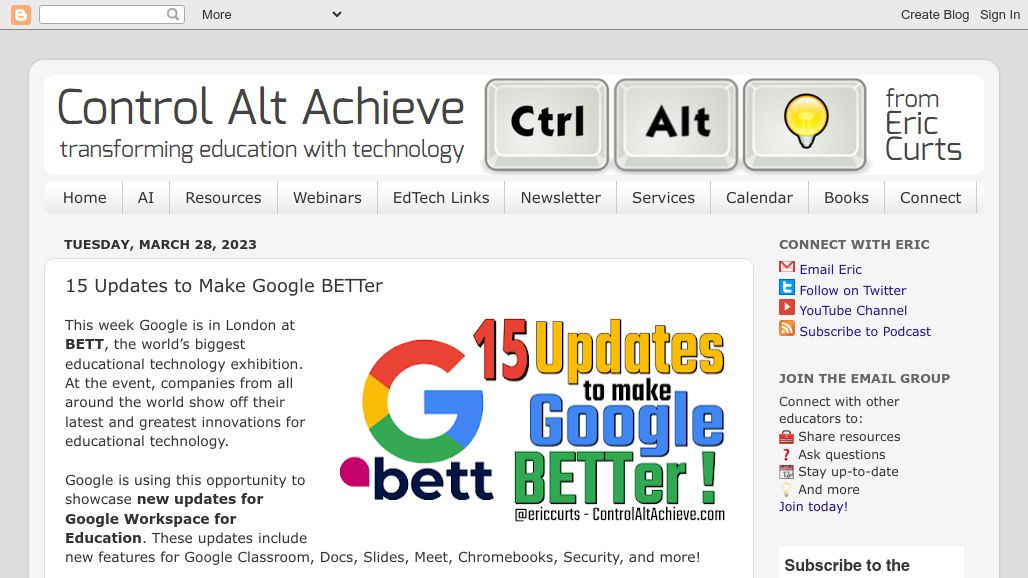Click the CONNECT WITH ERIC heading
The width and height of the screenshot is (1028, 578).
tap(854, 244)
